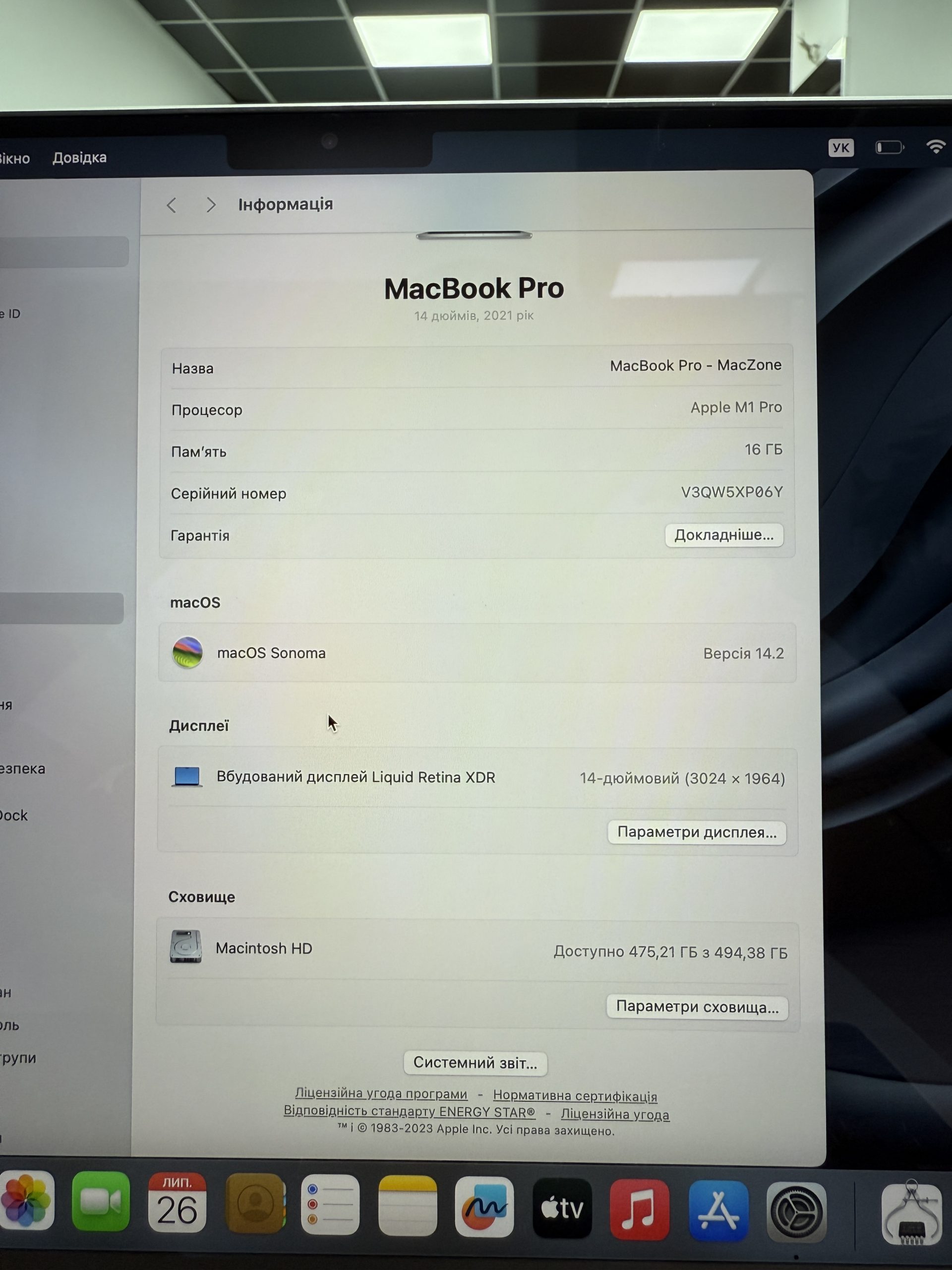Click Доступно 475,21 ГБ storage text
Viewport: 952px width, 1270px height.
point(670,952)
